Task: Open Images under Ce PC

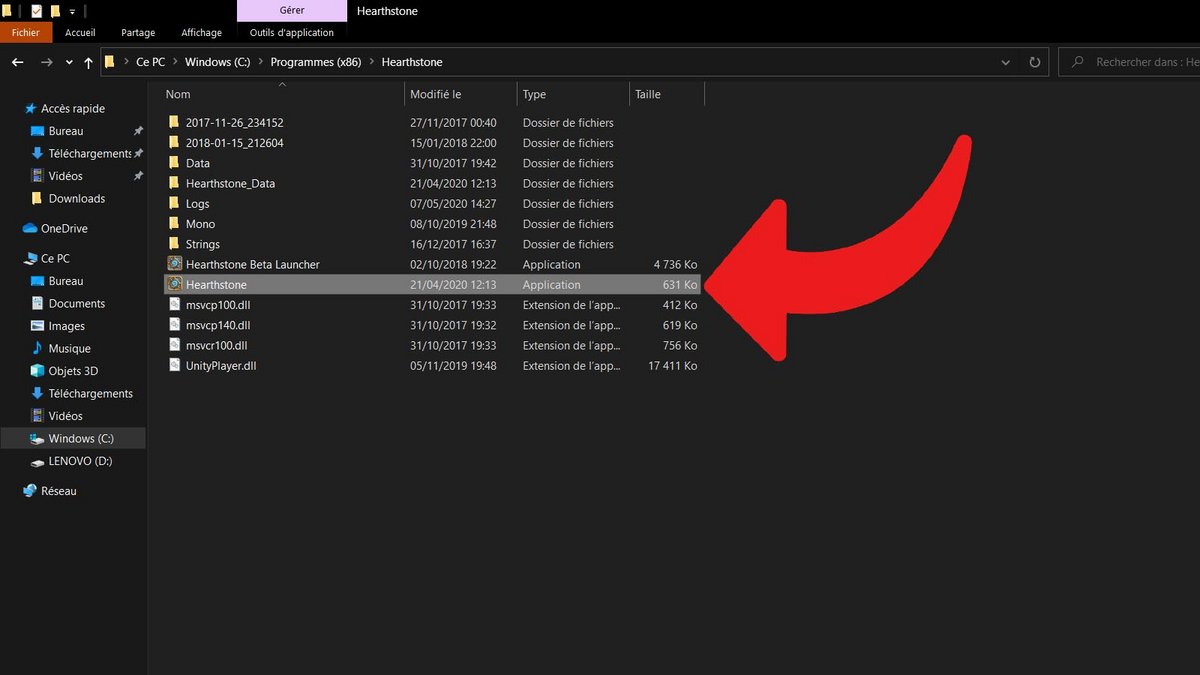Action: (x=67, y=326)
